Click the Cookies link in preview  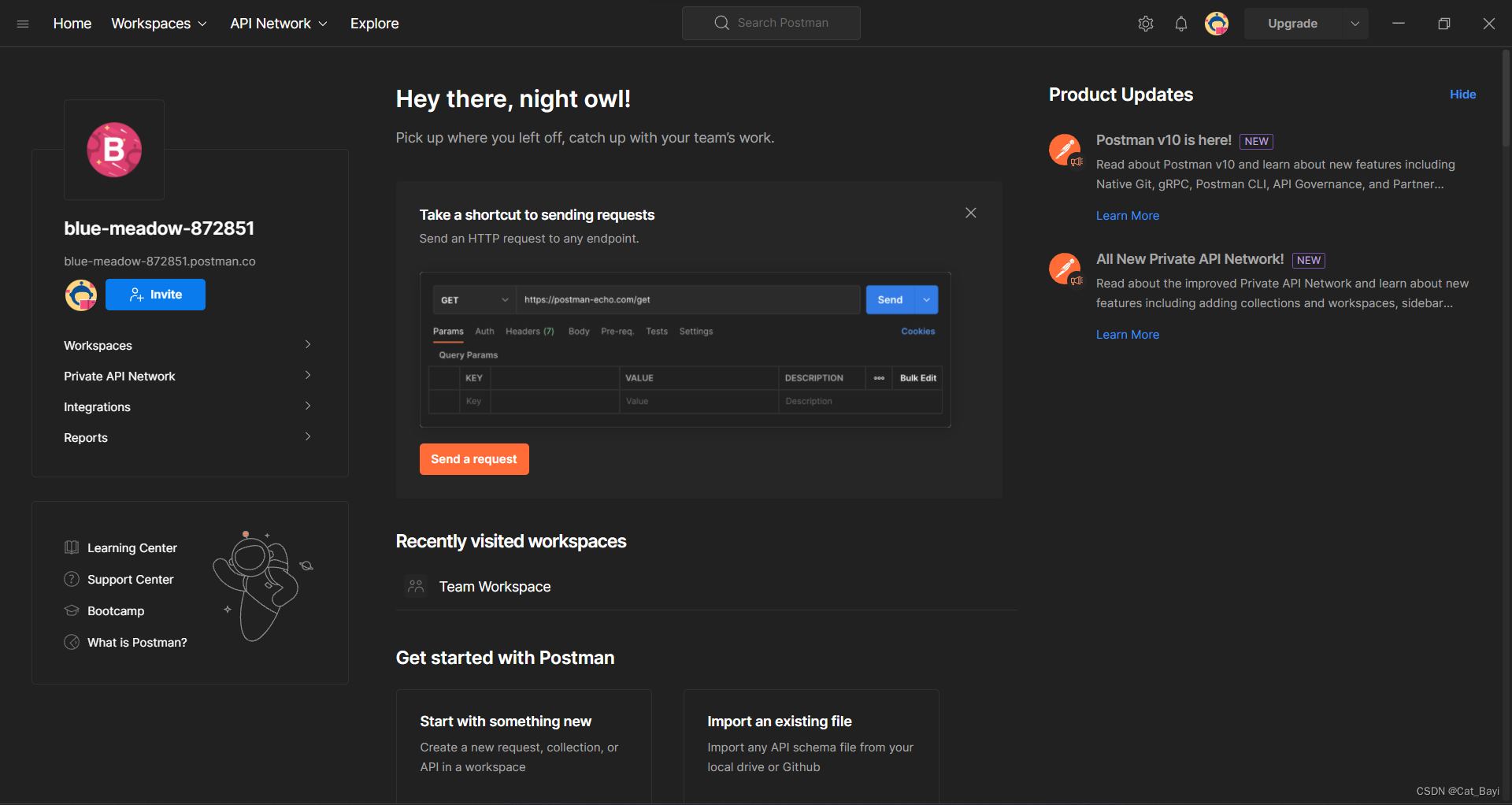(x=918, y=332)
